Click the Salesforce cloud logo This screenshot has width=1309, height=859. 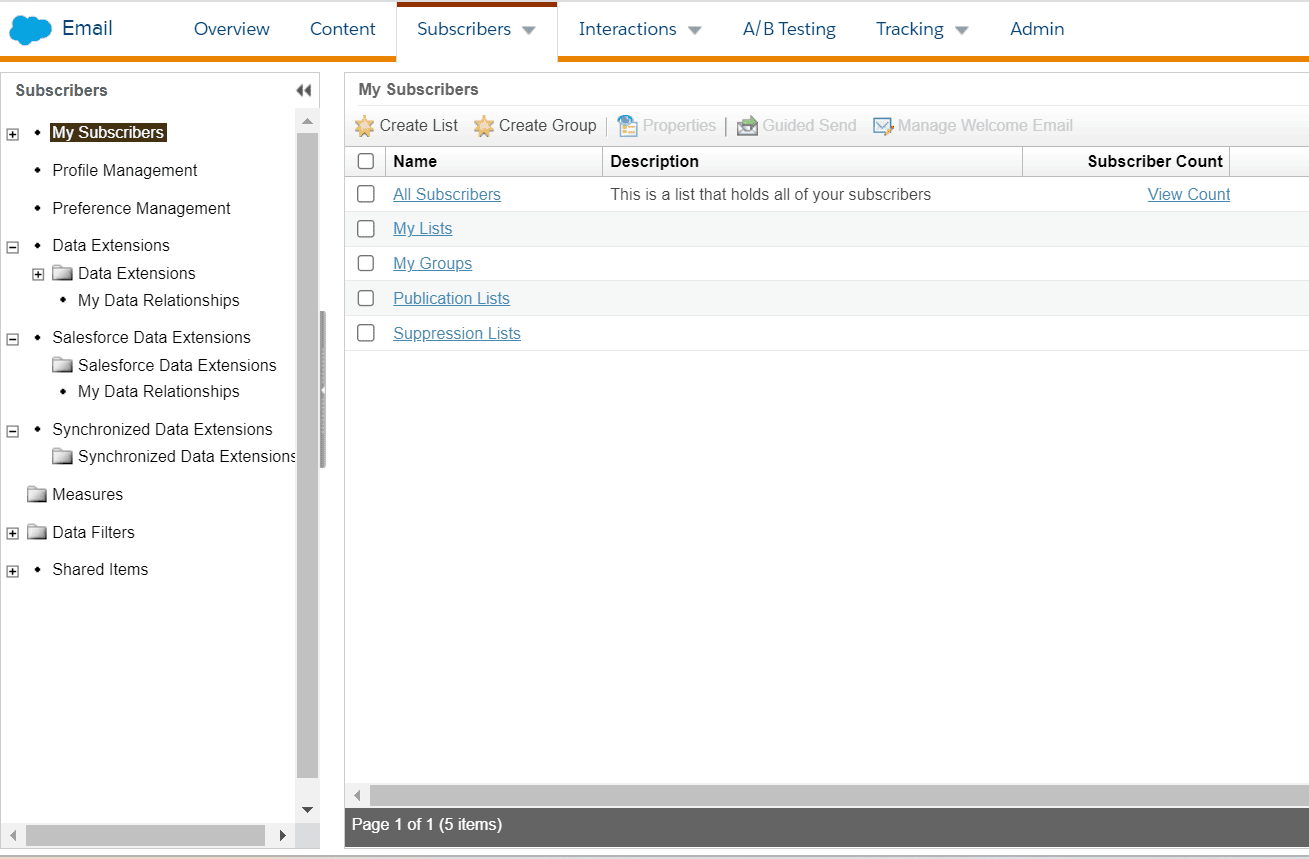click(29, 28)
